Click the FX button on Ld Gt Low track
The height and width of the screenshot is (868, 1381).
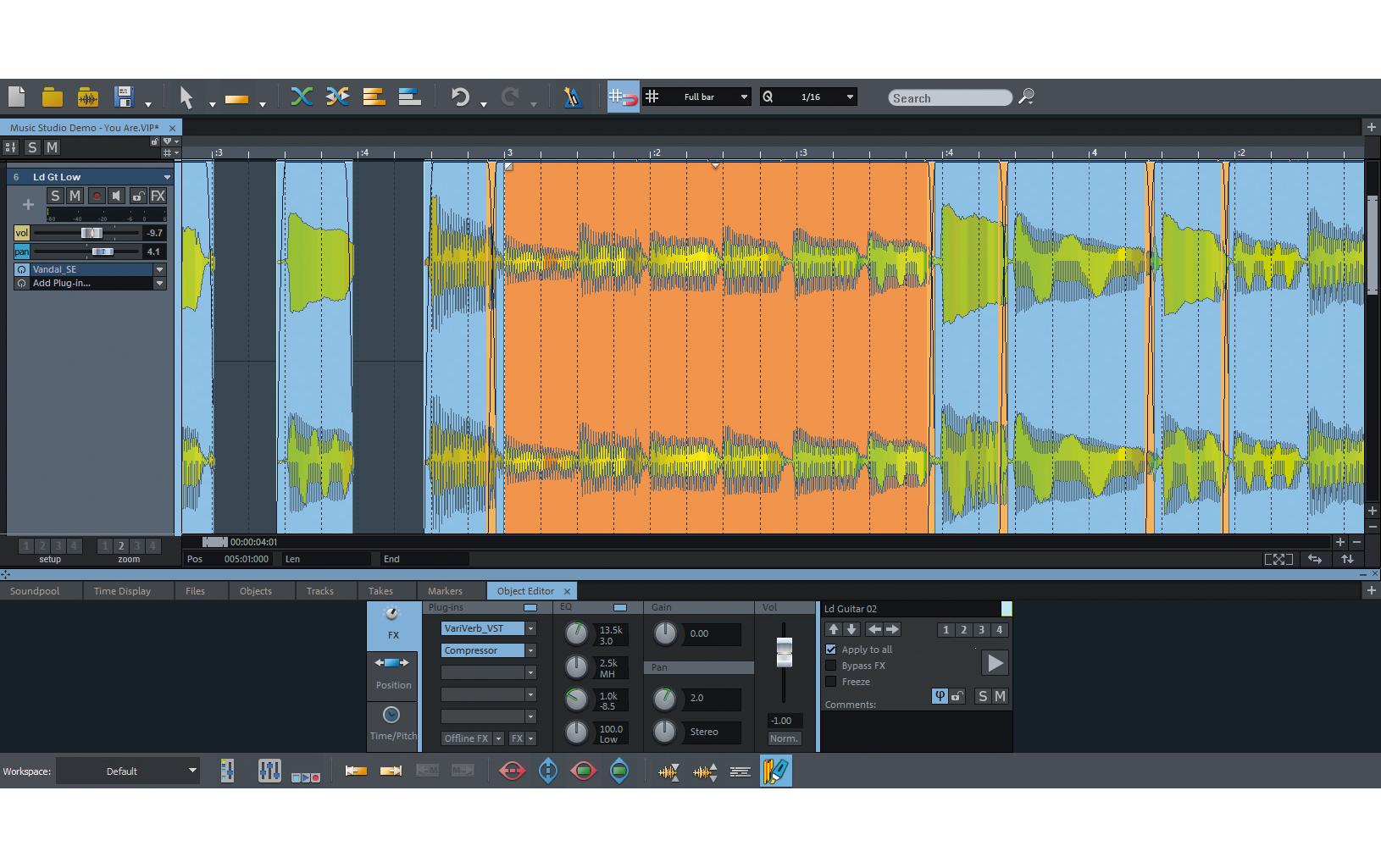coord(158,196)
